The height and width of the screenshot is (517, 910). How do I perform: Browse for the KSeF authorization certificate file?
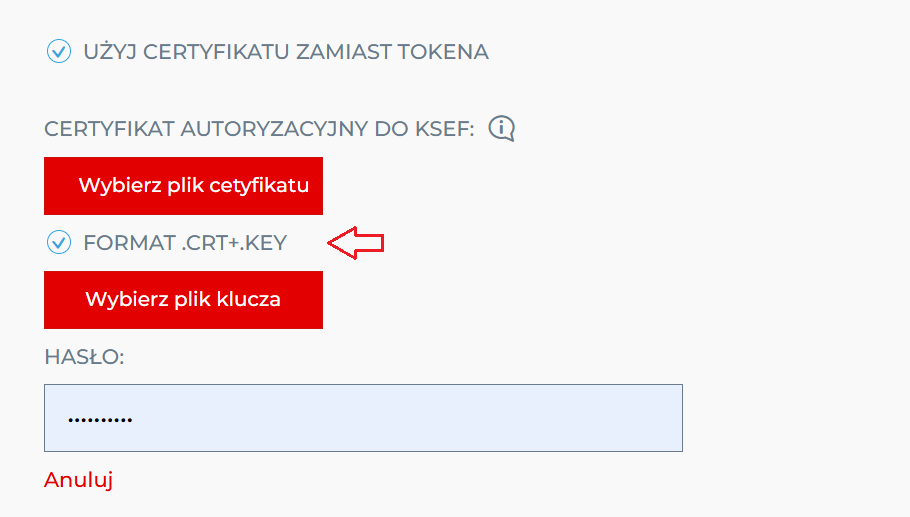(183, 186)
